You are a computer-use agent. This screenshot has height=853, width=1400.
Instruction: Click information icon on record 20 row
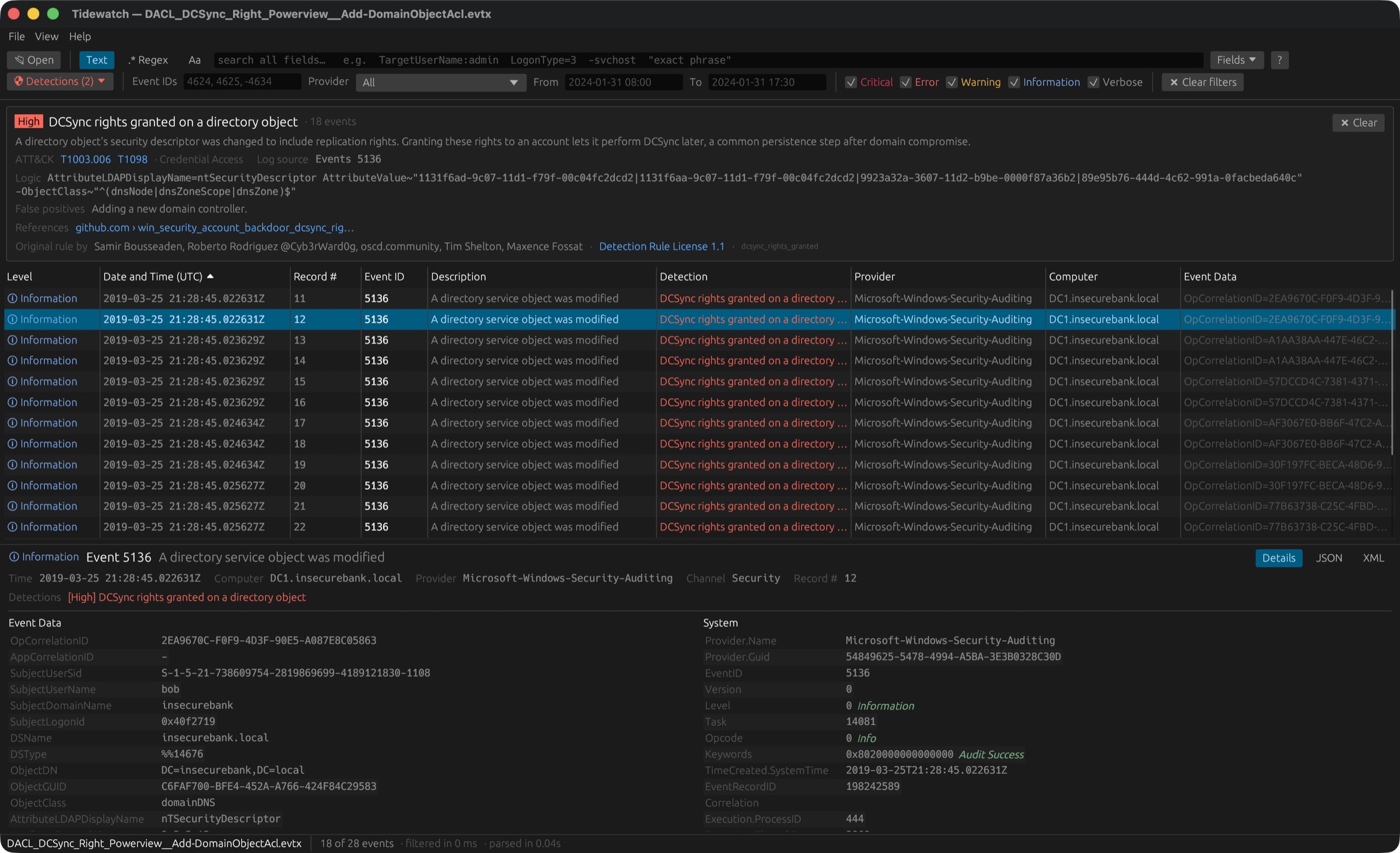point(12,486)
